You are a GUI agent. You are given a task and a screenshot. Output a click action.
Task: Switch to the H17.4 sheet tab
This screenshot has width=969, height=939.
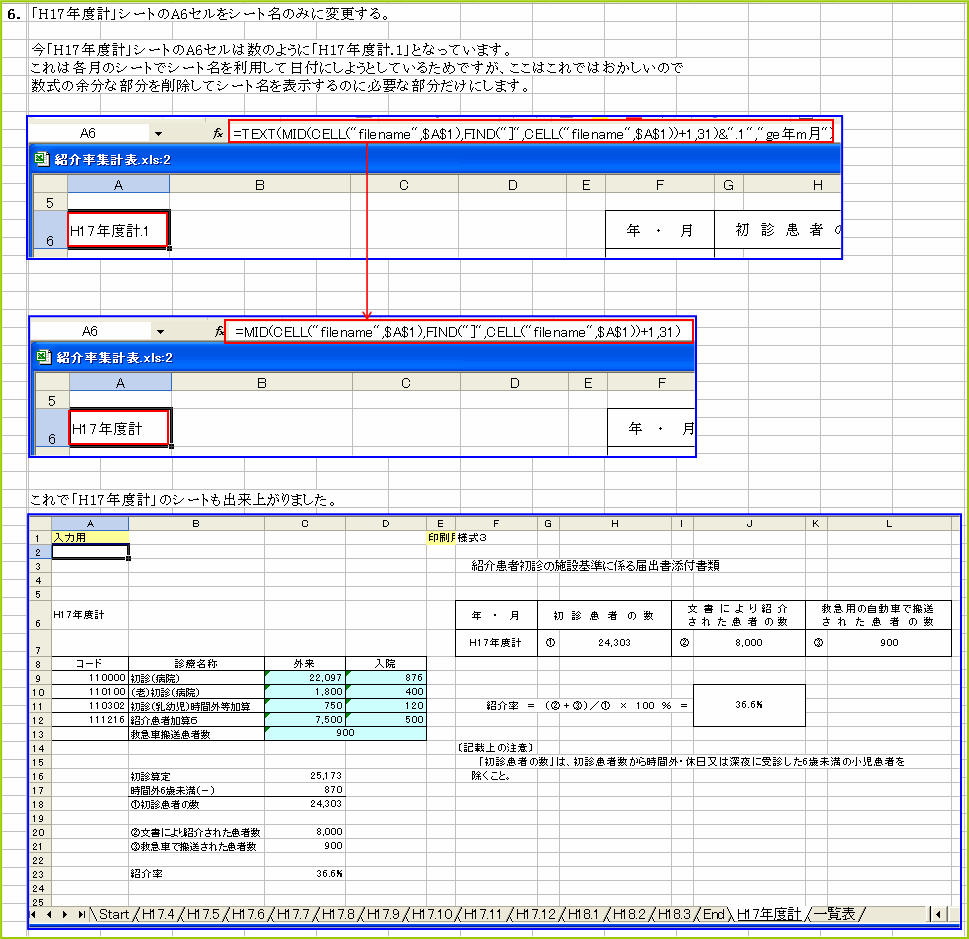156,913
